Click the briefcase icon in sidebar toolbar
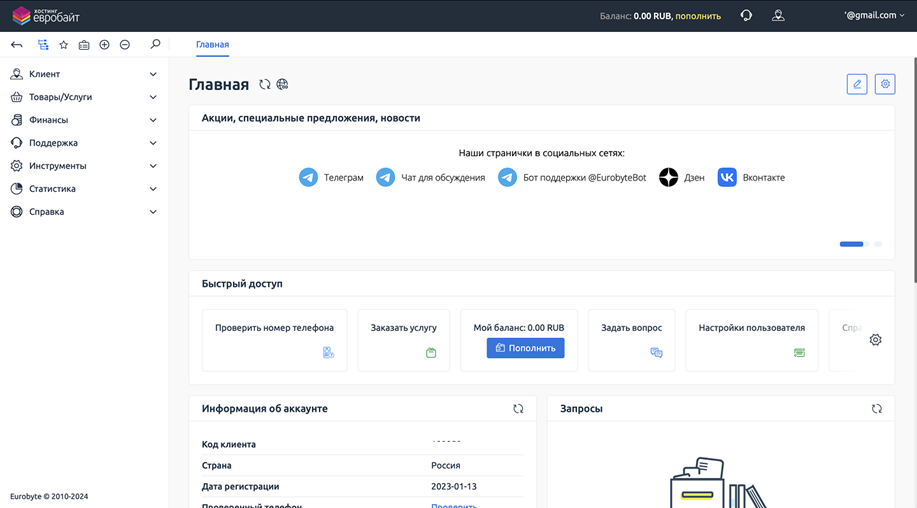 (x=84, y=44)
